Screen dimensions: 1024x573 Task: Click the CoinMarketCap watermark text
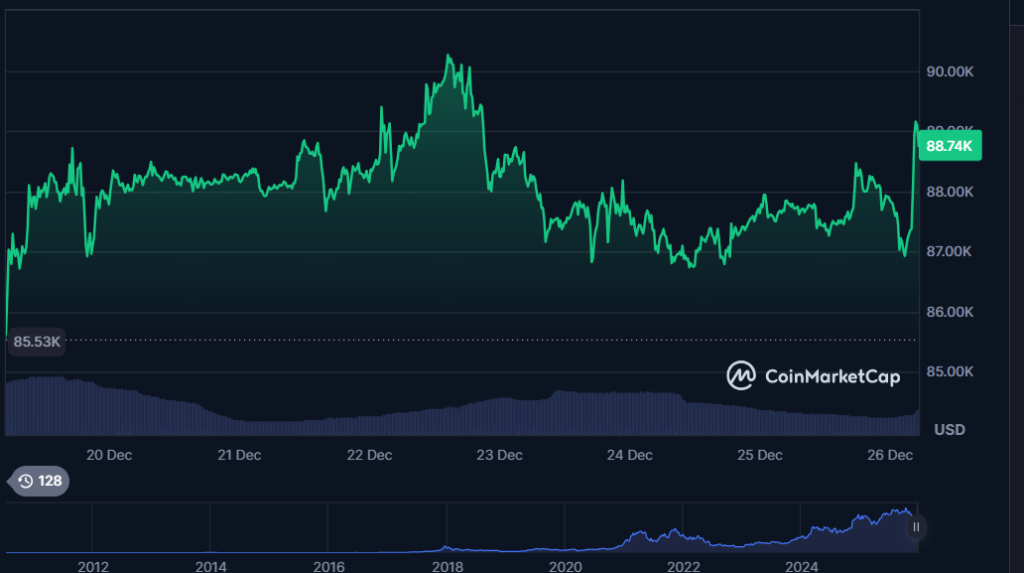[831, 377]
